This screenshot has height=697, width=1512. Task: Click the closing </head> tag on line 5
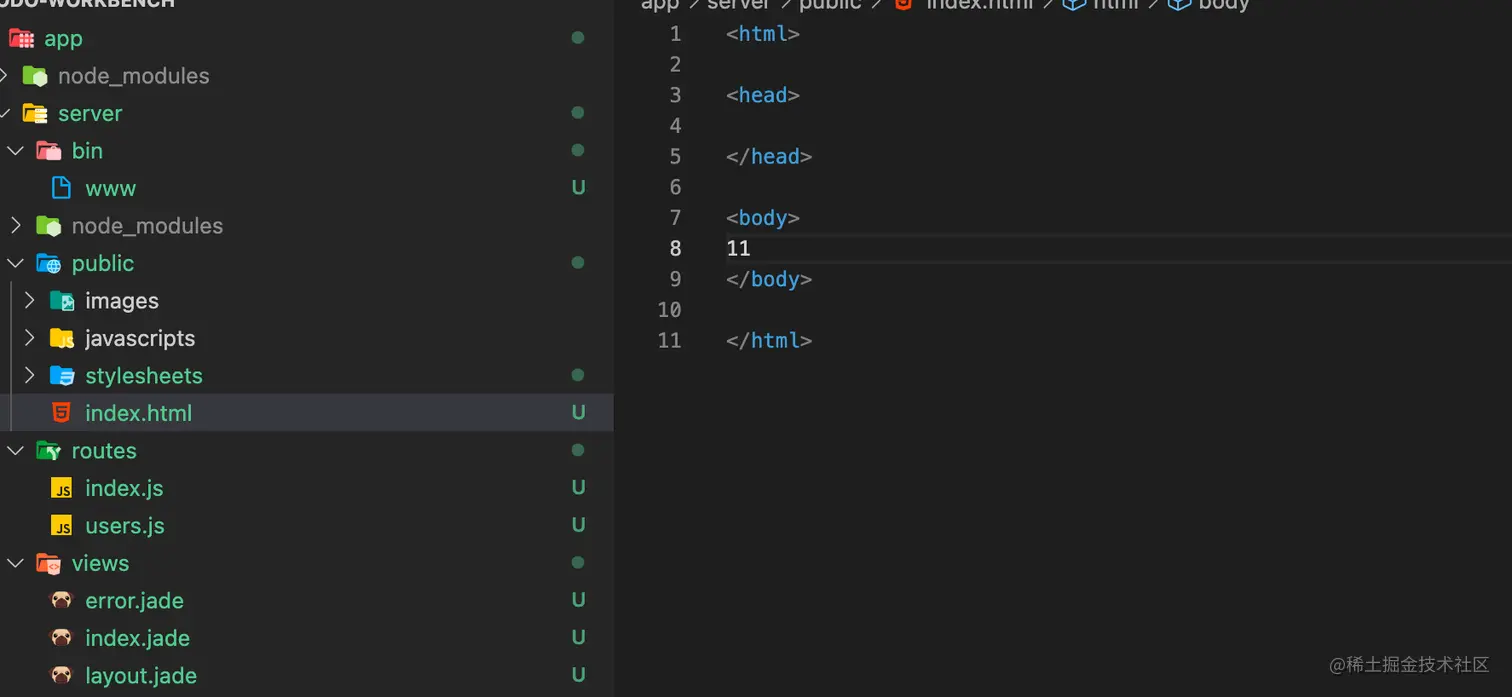tap(769, 156)
